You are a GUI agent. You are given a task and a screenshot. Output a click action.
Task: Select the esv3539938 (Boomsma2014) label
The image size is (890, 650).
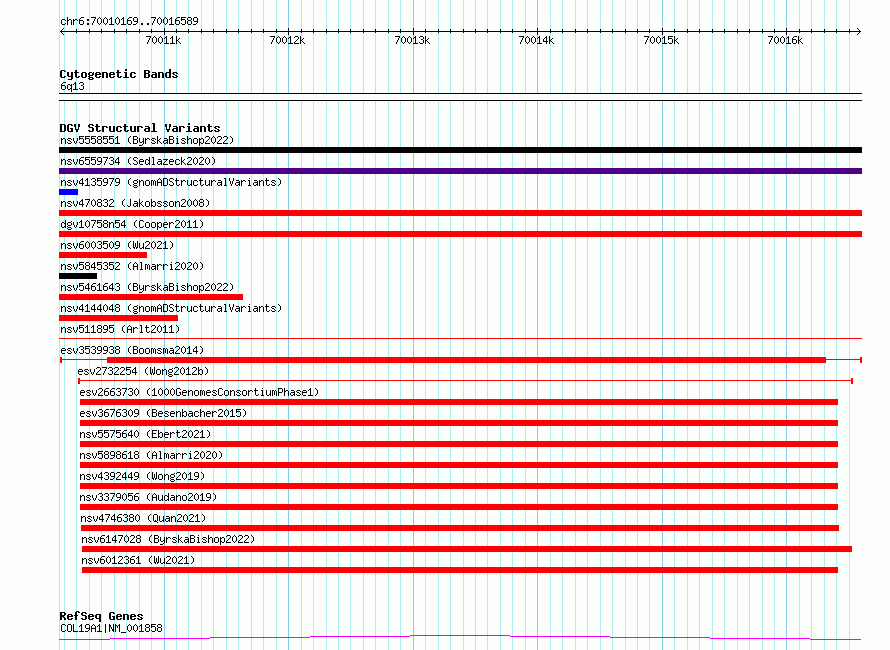[x=132, y=350]
